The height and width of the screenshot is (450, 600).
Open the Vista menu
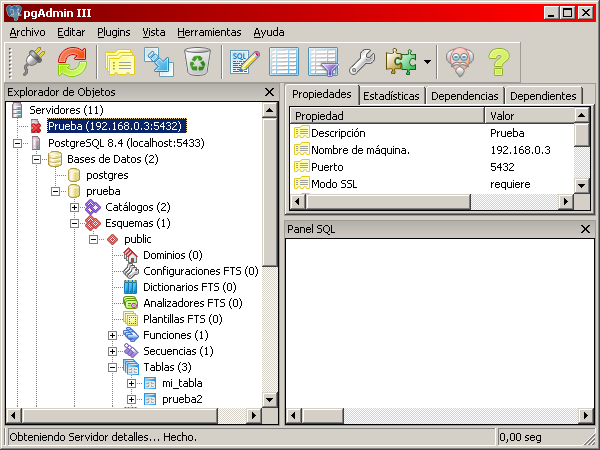click(x=154, y=32)
